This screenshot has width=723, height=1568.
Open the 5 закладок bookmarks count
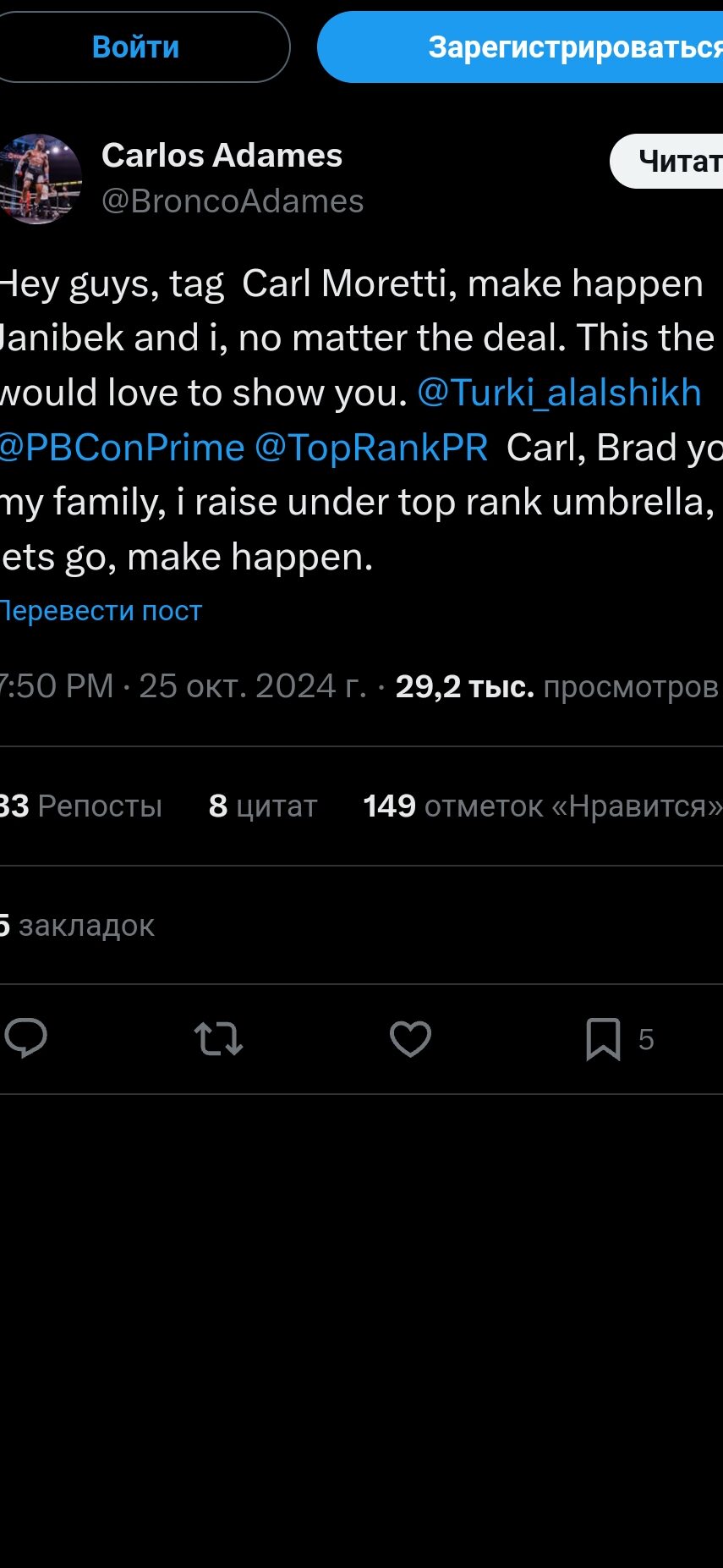click(76, 926)
